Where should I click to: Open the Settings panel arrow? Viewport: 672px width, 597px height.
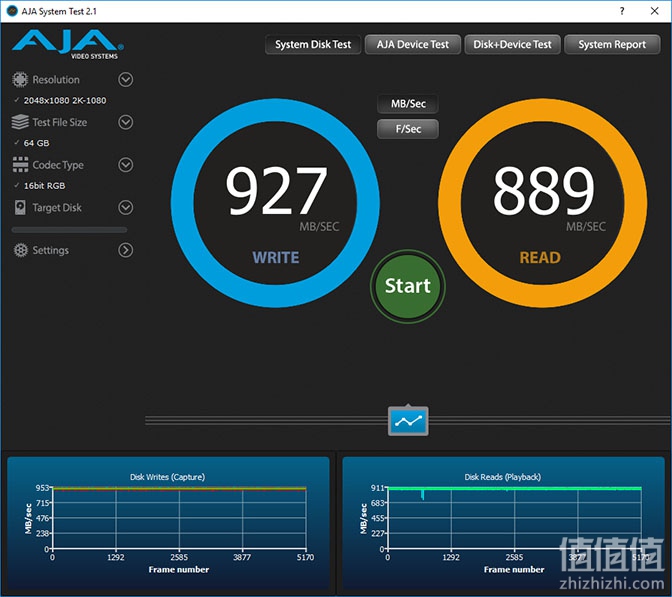126,250
